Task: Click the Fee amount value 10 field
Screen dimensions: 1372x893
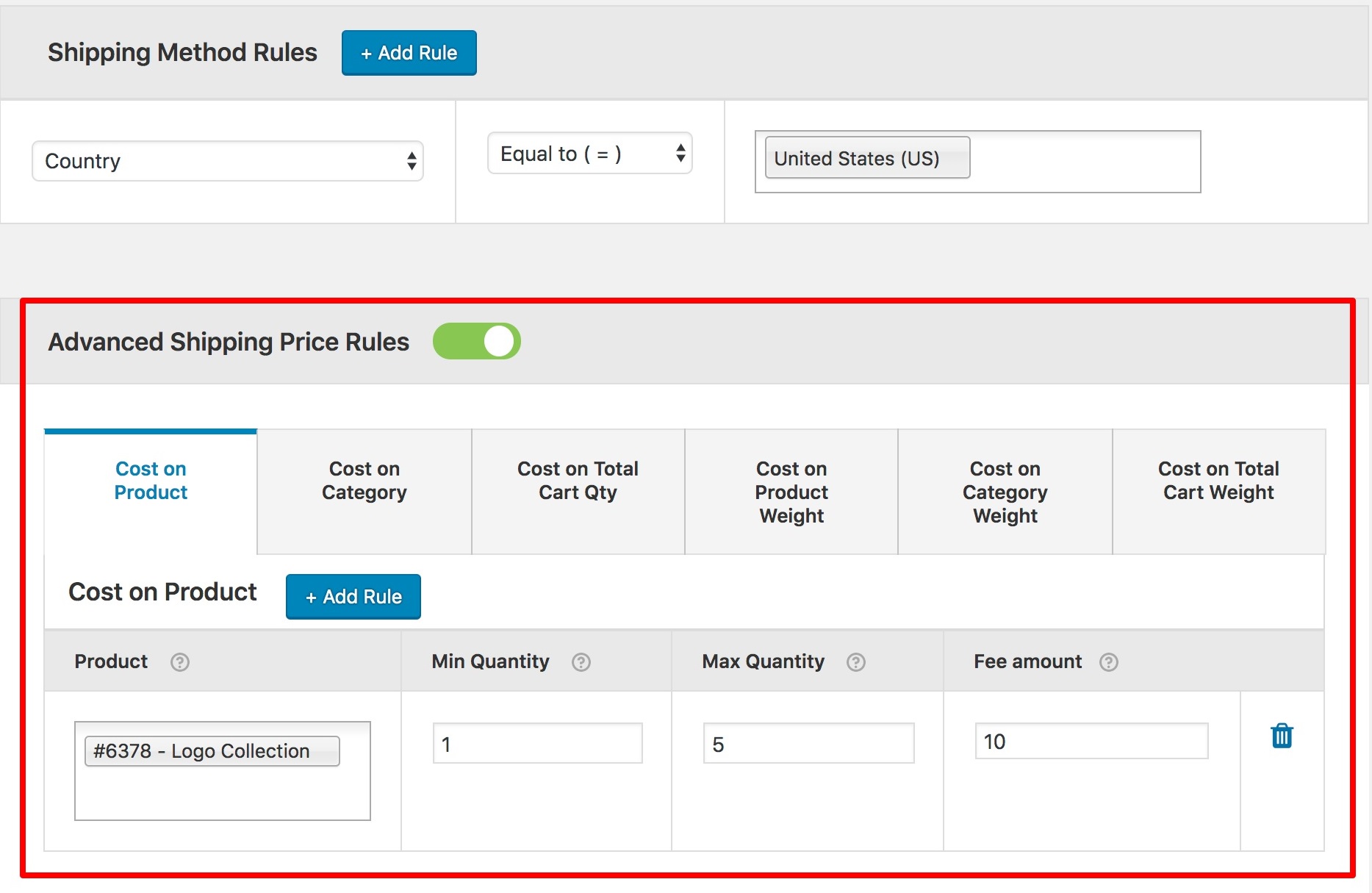Action: [1091, 742]
